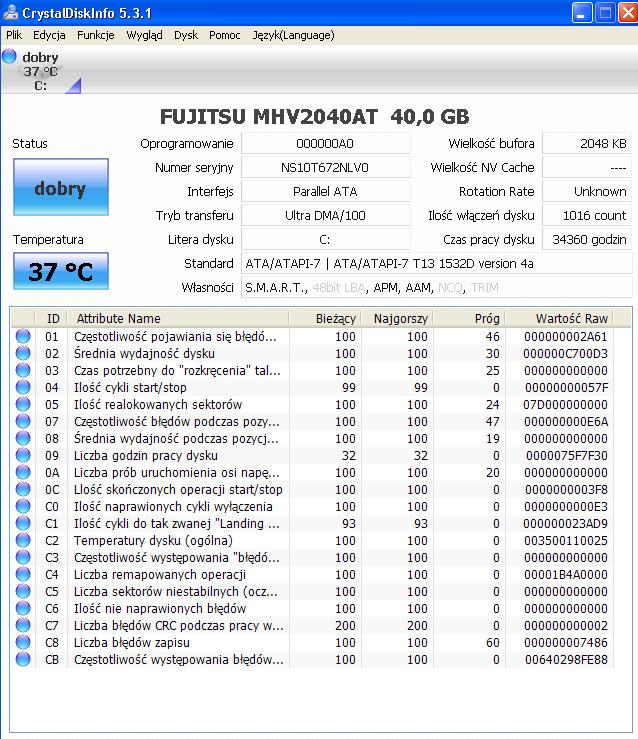Click the status orb of attribute C6
This screenshot has width=638, height=739.
pyautogui.click(x=23, y=608)
